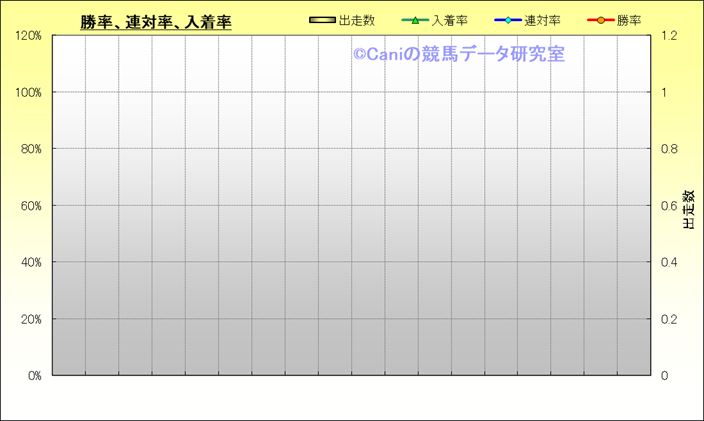The image size is (704, 421).
Task: Select the 勝率 legend text label
Action: click(x=629, y=20)
